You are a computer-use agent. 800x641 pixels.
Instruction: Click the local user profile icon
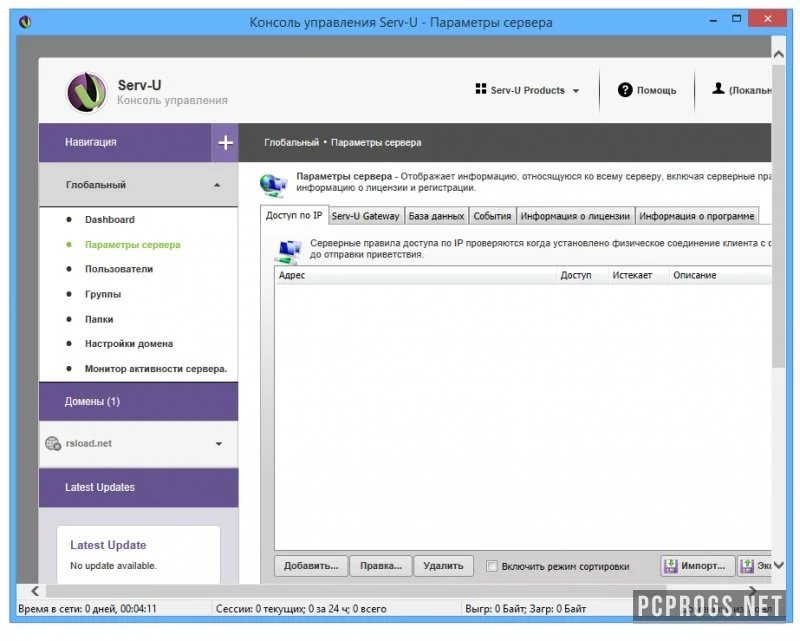[x=718, y=88]
